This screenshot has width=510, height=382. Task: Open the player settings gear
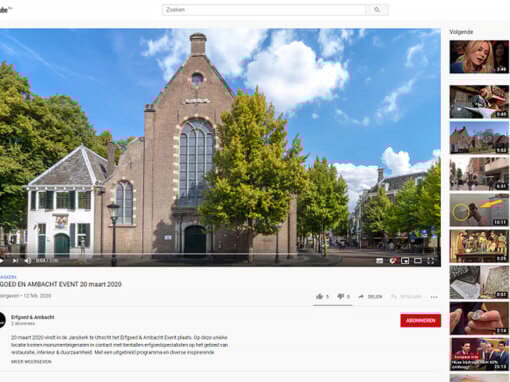click(392, 261)
